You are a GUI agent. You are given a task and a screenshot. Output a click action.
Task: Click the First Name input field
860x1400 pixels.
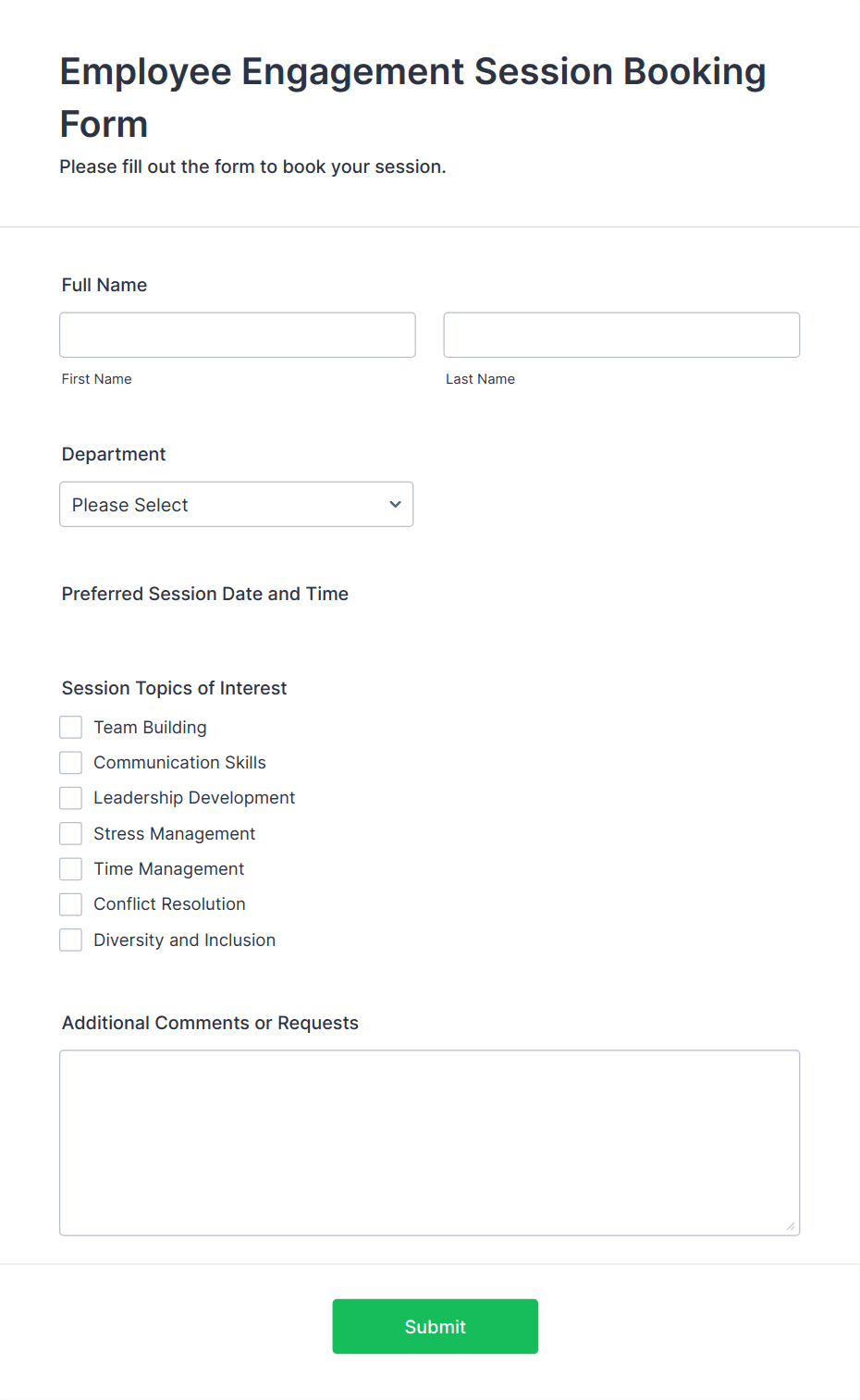(238, 335)
